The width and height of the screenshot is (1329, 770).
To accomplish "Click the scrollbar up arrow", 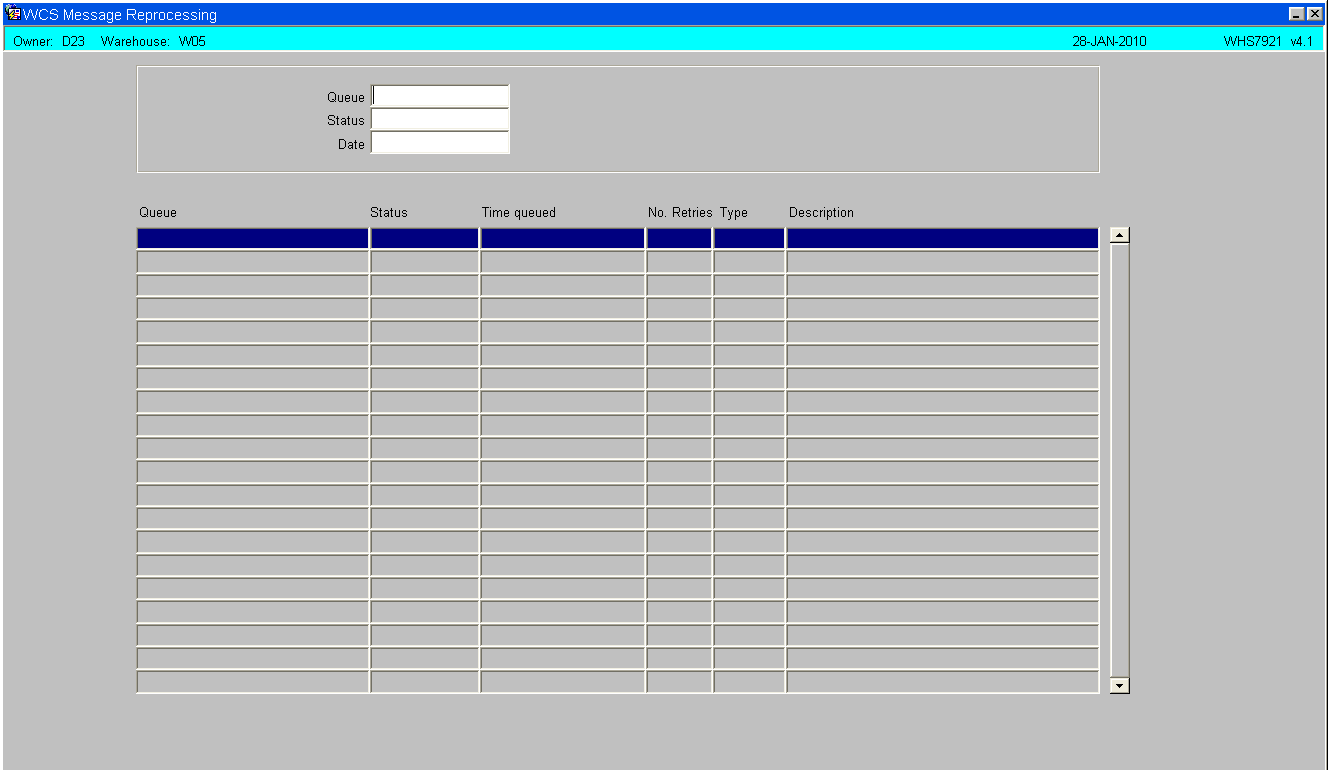I will coord(1120,236).
